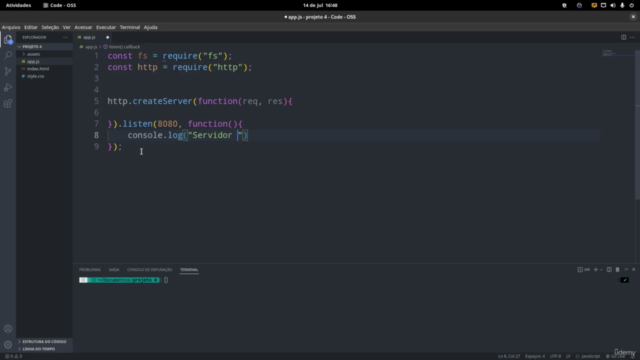
Task: Open new terminal profile dropdown arrow
Action: 601,269
